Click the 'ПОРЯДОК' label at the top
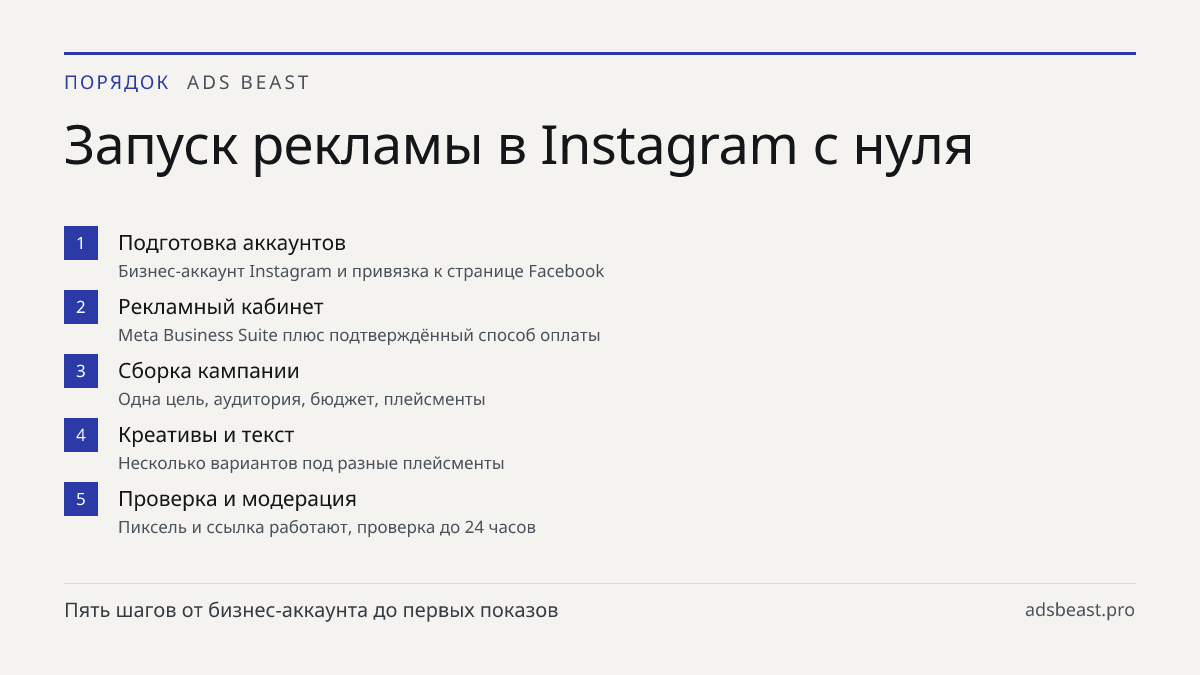Image resolution: width=1200 pixels, height=675 pixels. 117,83
